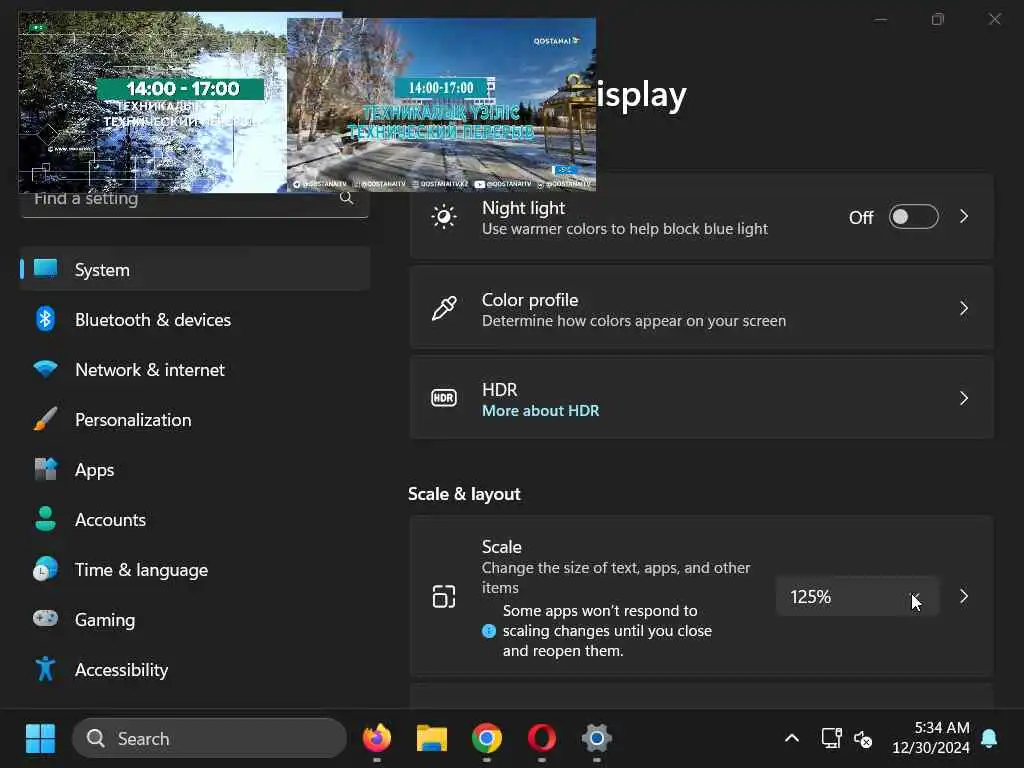Screen dimensions: 1024x768
Task: Show hidden system tray icons
Action: (792, 739)
